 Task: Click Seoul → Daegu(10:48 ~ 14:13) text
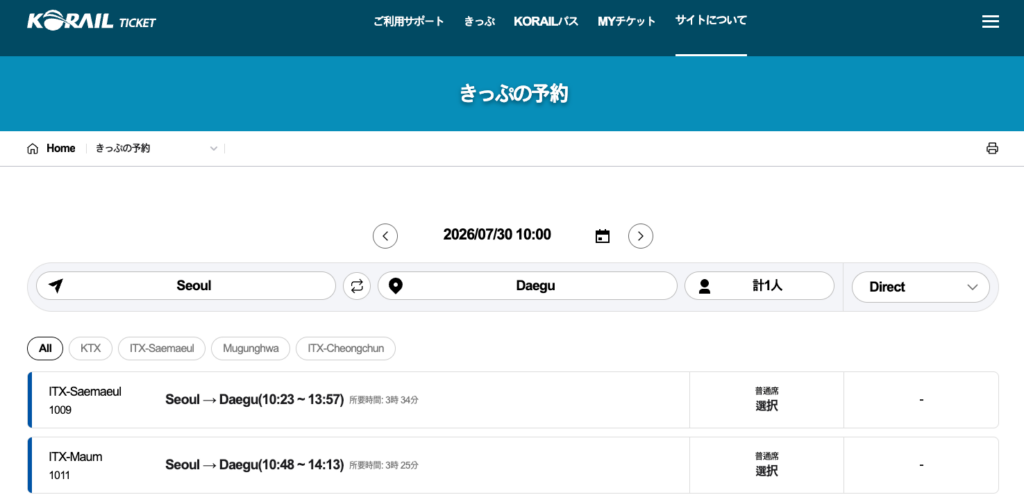pyautogui.click(x=255, y=465)
